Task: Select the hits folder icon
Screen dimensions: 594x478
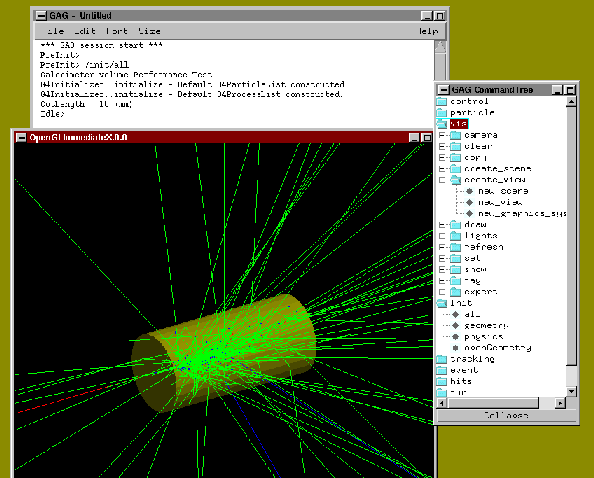Action: coord(442,381)
